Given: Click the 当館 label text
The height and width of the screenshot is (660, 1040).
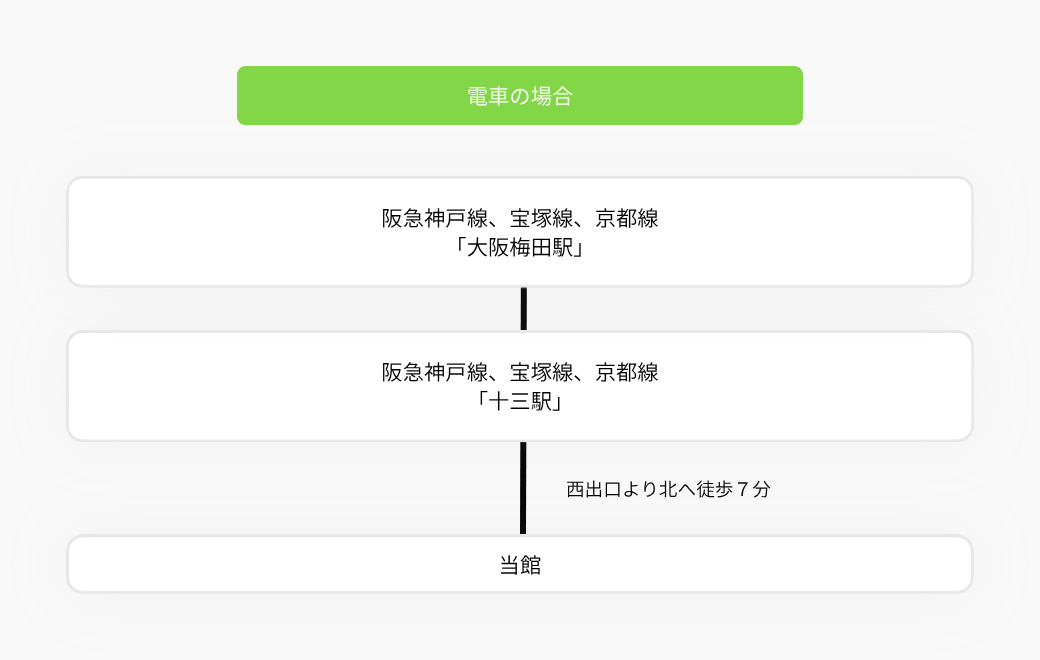Looking at the screenshot, I should coord(520,565).
